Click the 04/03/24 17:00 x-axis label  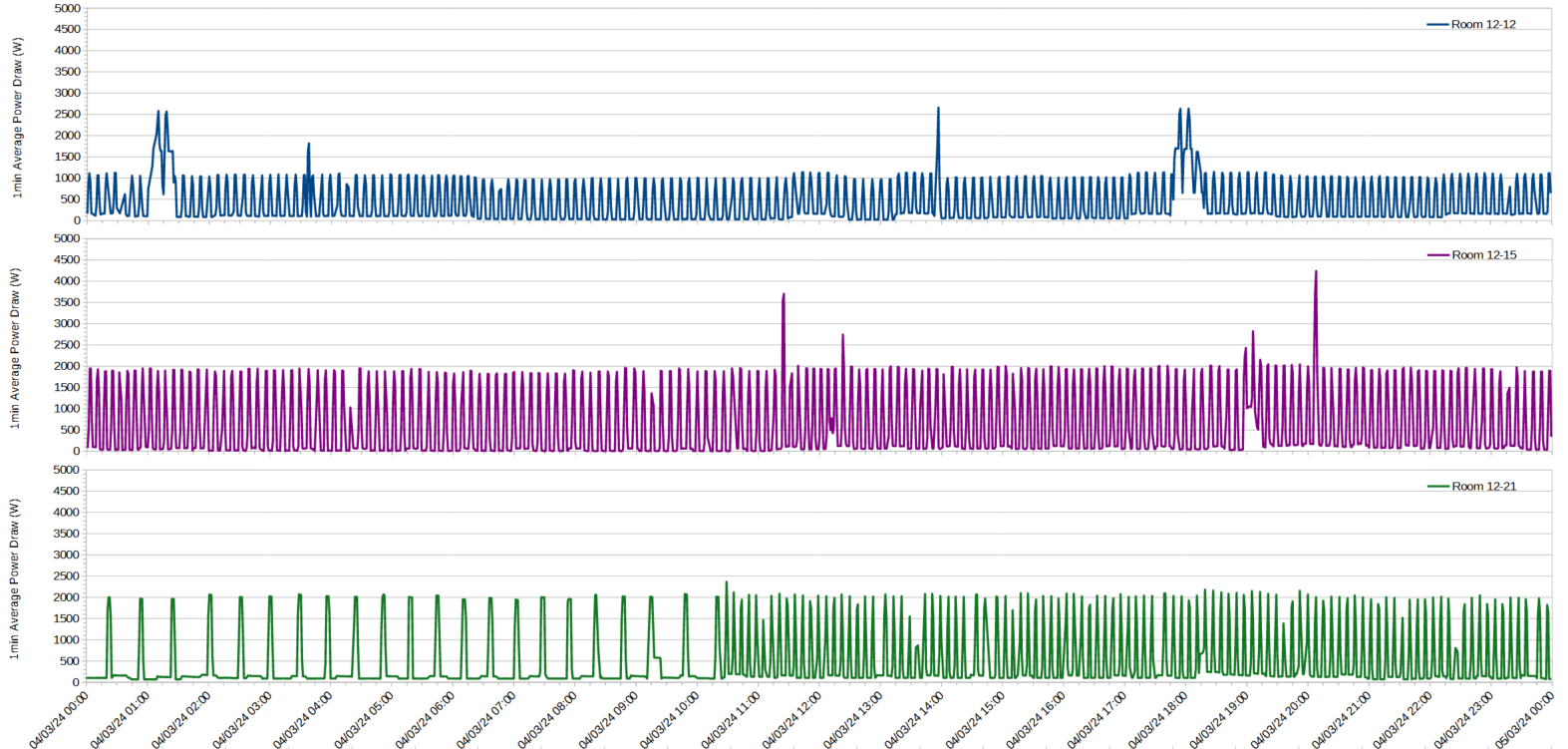[x=1098, y=719]
